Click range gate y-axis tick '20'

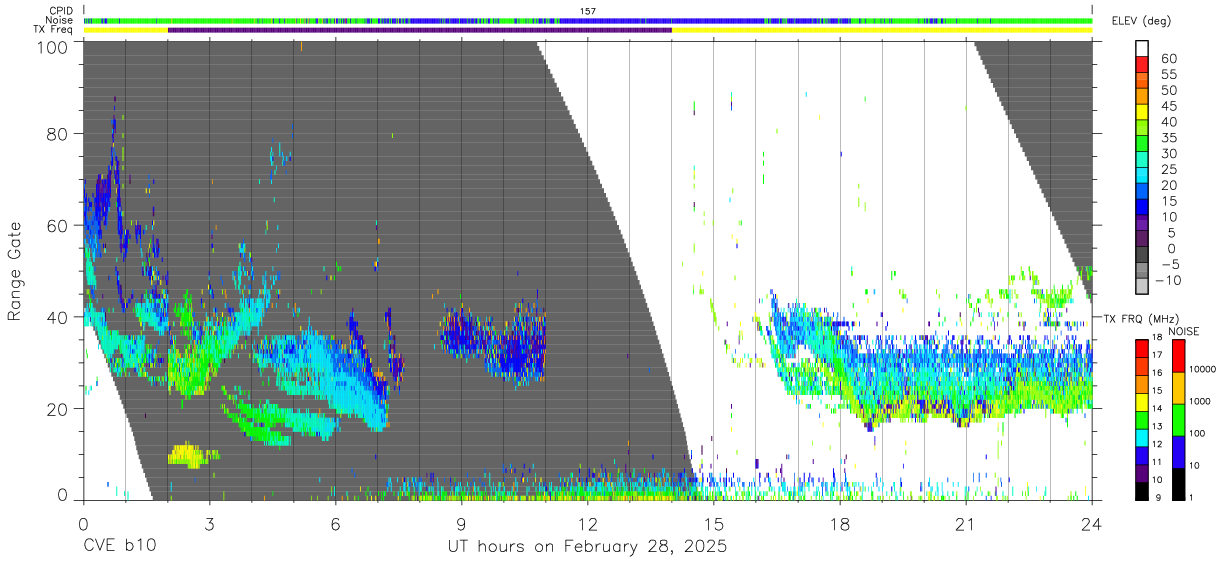point(58,409)
